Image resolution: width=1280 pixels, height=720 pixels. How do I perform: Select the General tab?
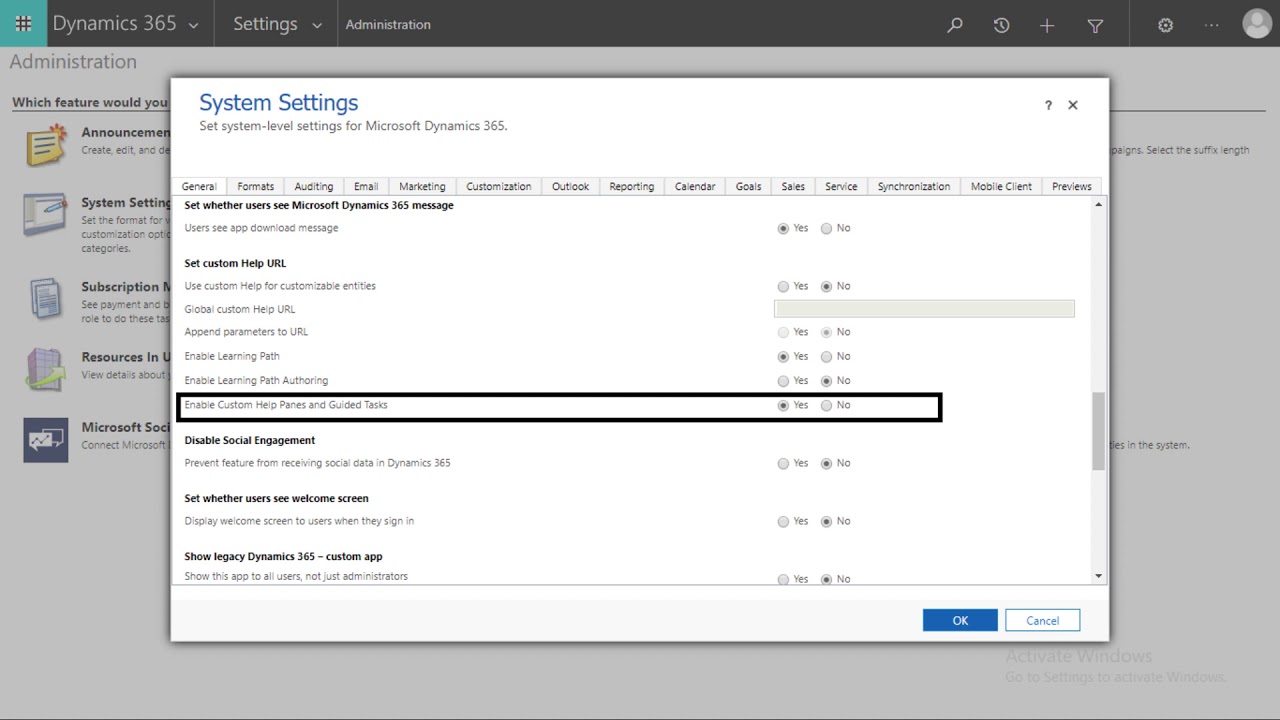199,186
